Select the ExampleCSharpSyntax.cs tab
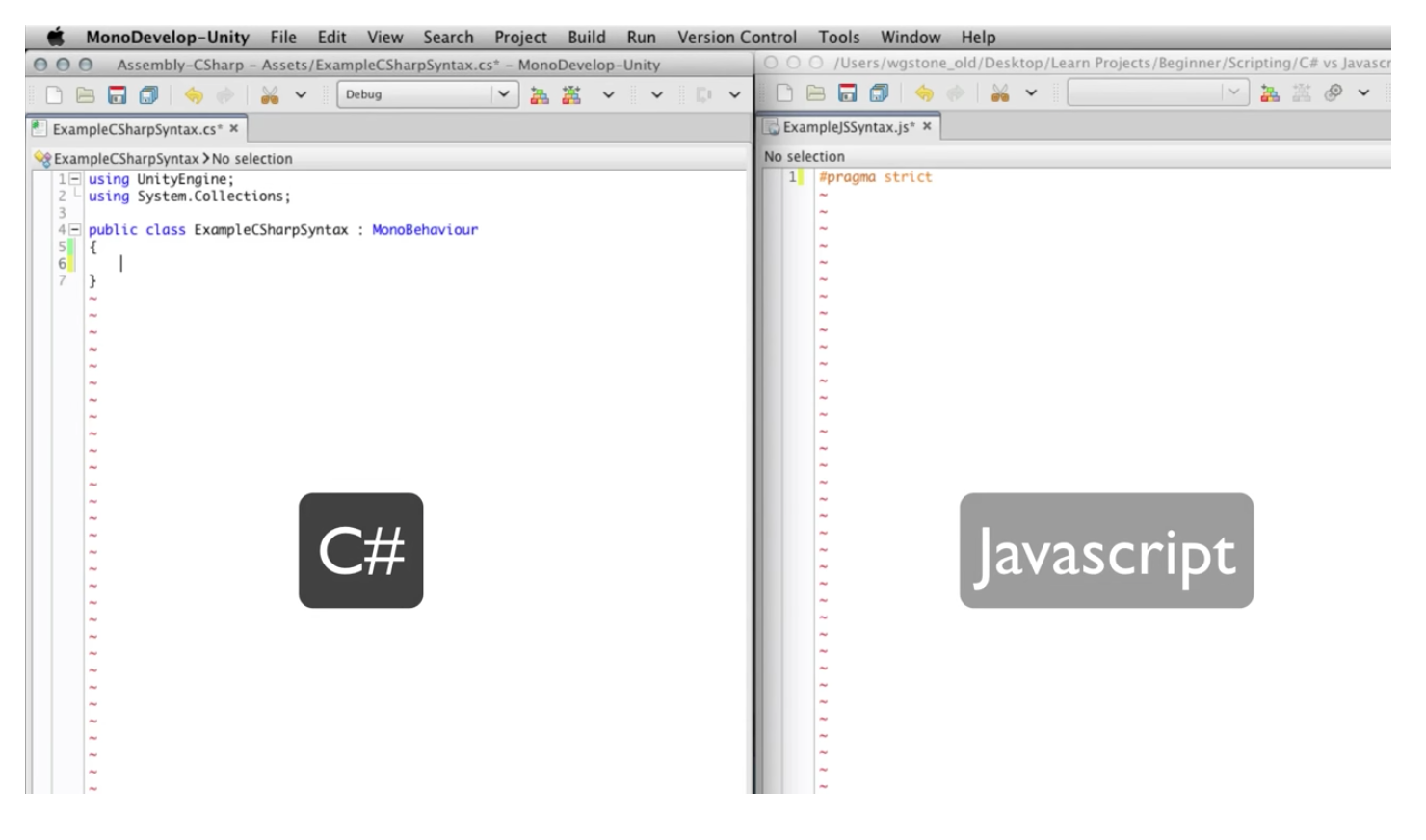This screenshot has height=840, width=1426. point(136,128)
